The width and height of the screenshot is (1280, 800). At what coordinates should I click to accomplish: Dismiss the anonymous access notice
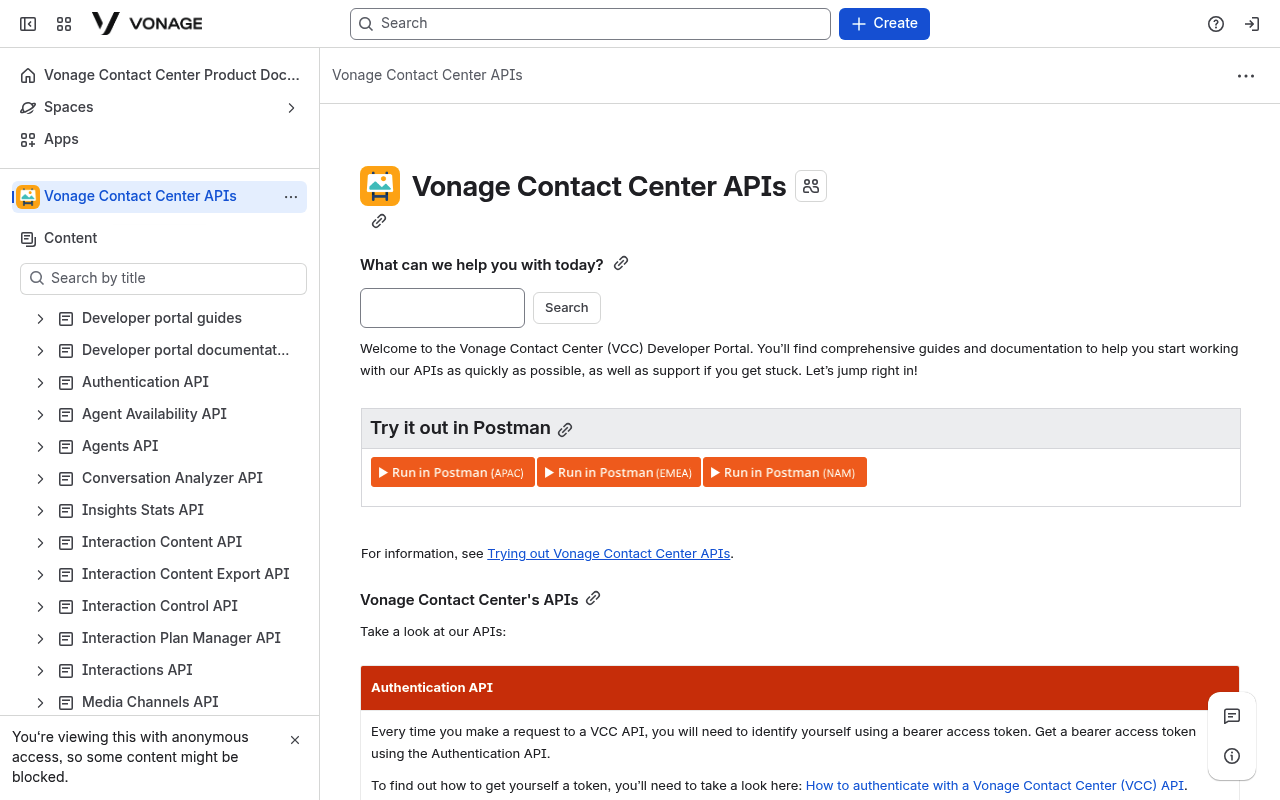tap(295, 740)
